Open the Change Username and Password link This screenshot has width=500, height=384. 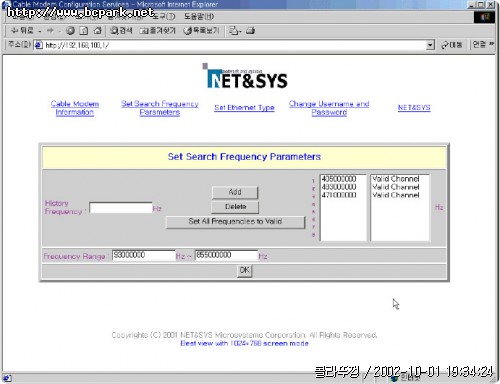[329, 108]
